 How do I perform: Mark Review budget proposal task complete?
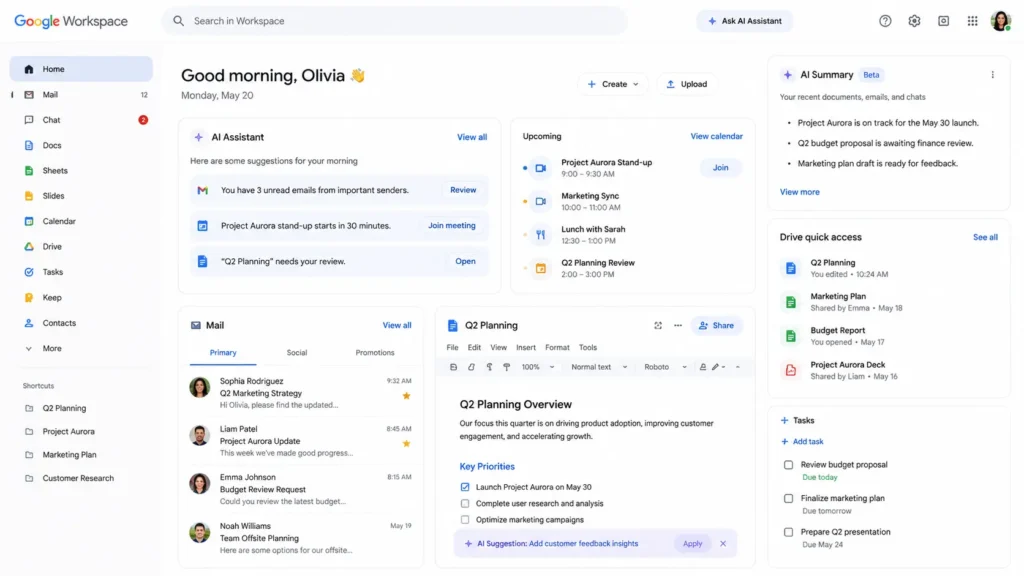coord(788,465)
